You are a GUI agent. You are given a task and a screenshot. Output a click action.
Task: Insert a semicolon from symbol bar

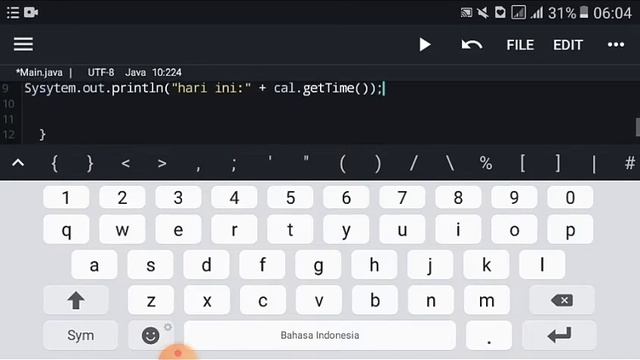click(x=234, y=165)
